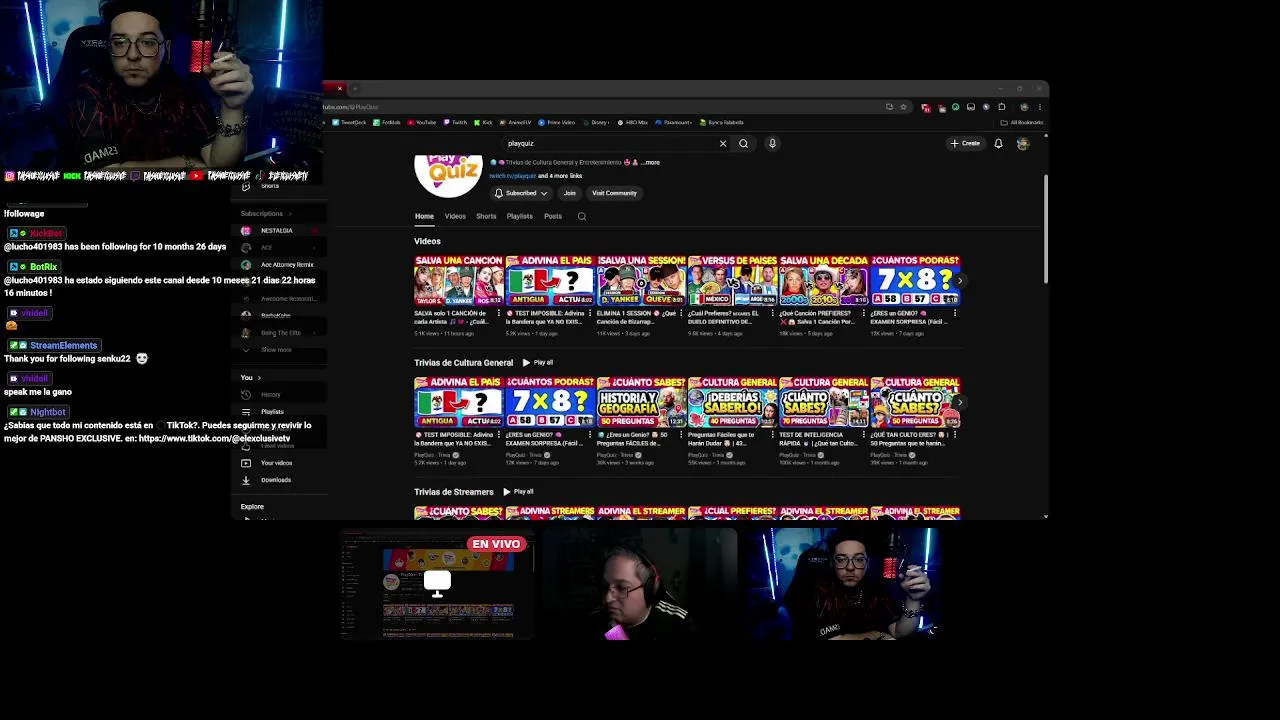The height and width of the screenshot is (720, 1280).
Task: Open more options for SALVA solo 1 CANCIÓN video
Action: point(498,314)
